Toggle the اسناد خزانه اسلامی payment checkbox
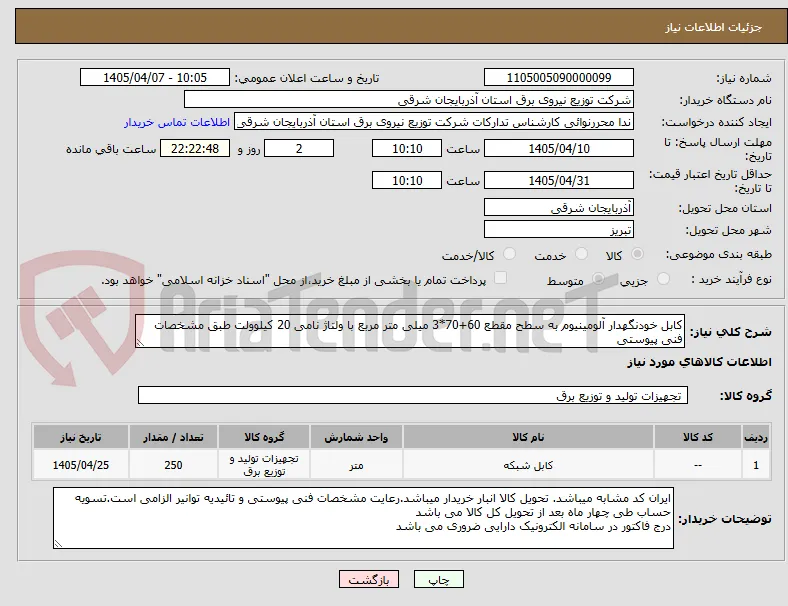 (x=501, y=278)
